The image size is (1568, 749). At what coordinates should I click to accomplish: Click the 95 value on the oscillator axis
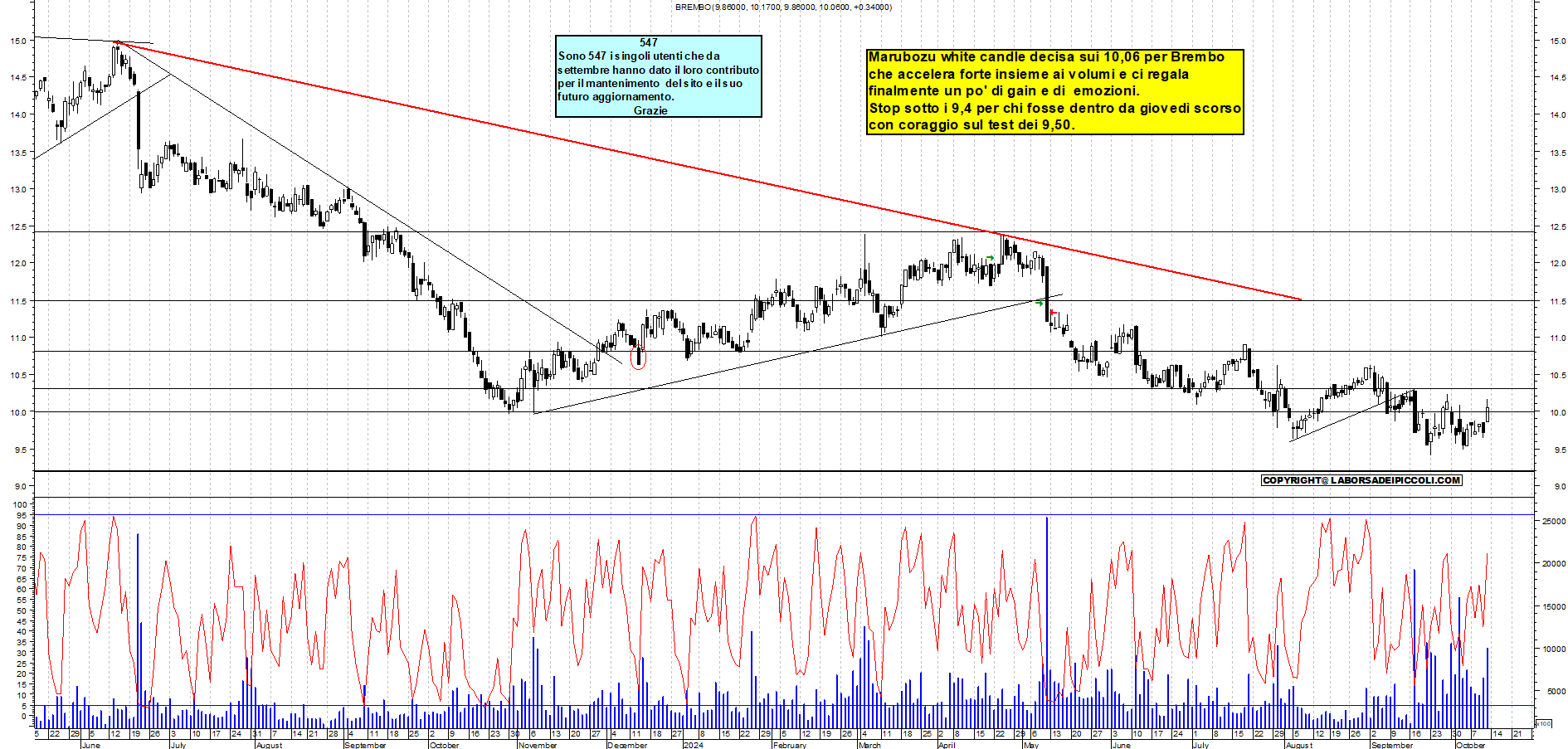[22, 515]
